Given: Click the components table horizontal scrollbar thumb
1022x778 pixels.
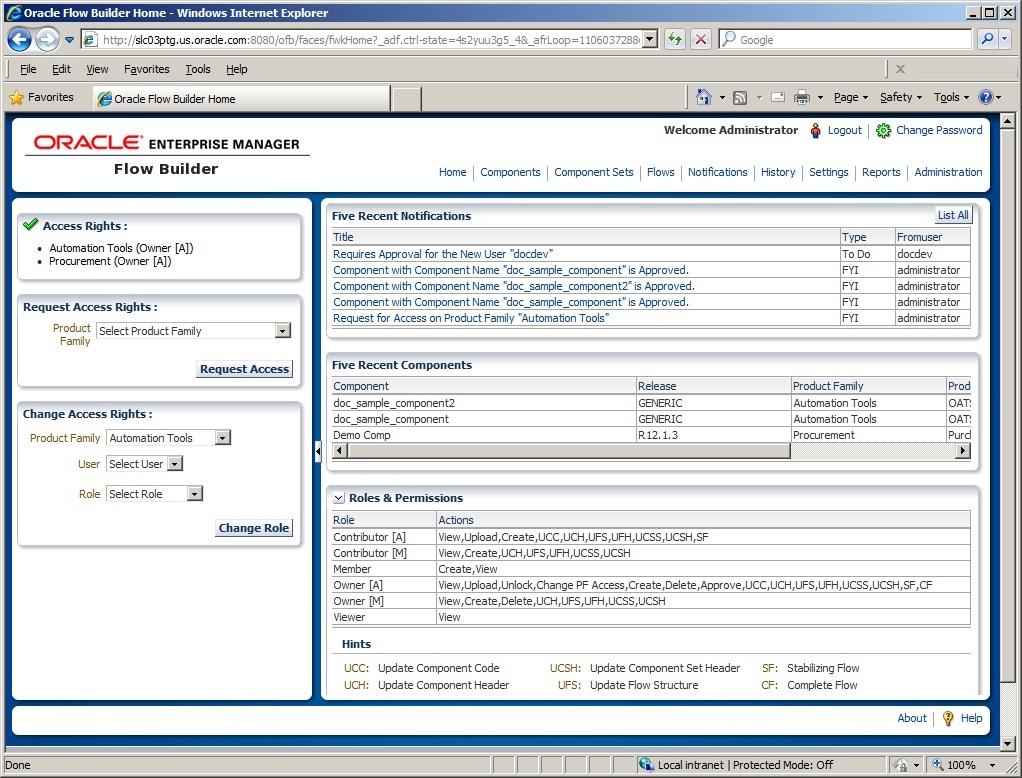Looking at the screenshot, I should click(568, 451).
